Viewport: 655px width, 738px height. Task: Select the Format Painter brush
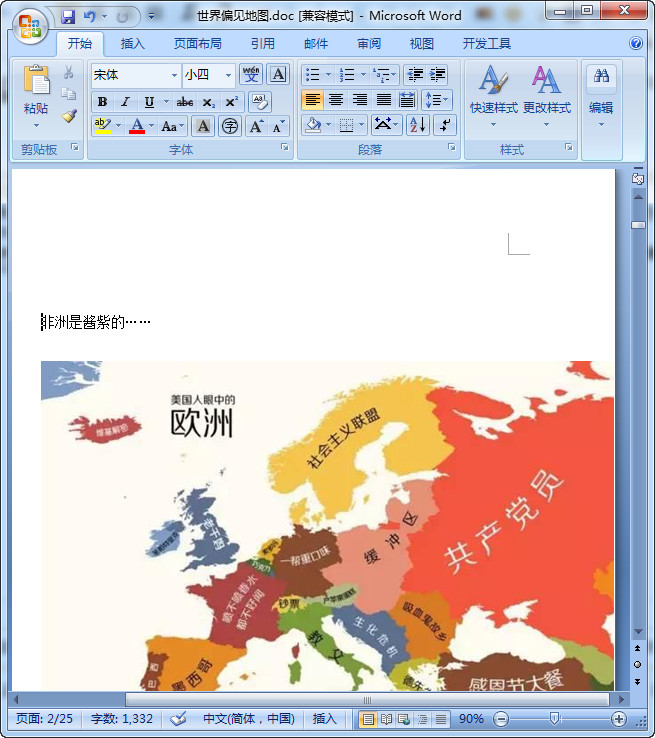(x=69, y=116)
